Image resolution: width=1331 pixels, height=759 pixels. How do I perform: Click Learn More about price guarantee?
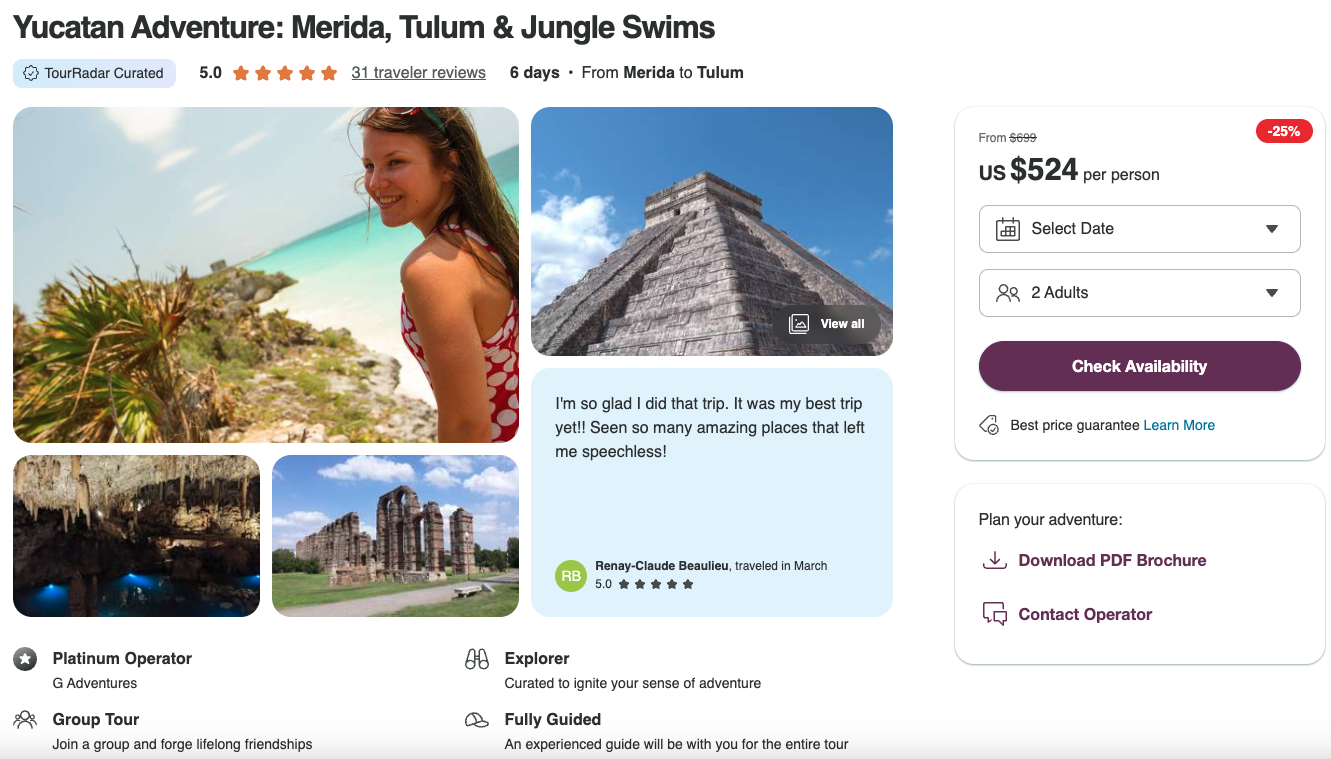[1179, 425]
